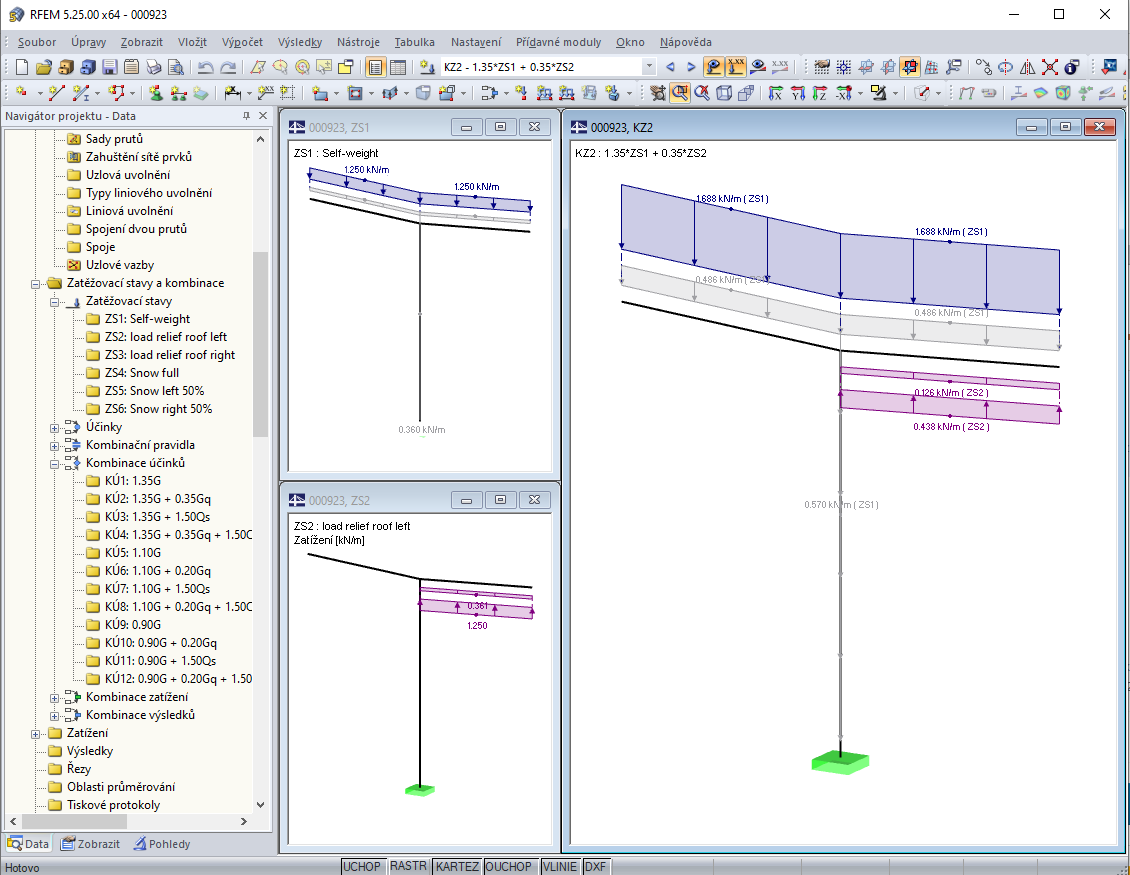Toggle result values x.xx button
The width and height of the screenshot is (1130, 875).
[x=780, y=67]
